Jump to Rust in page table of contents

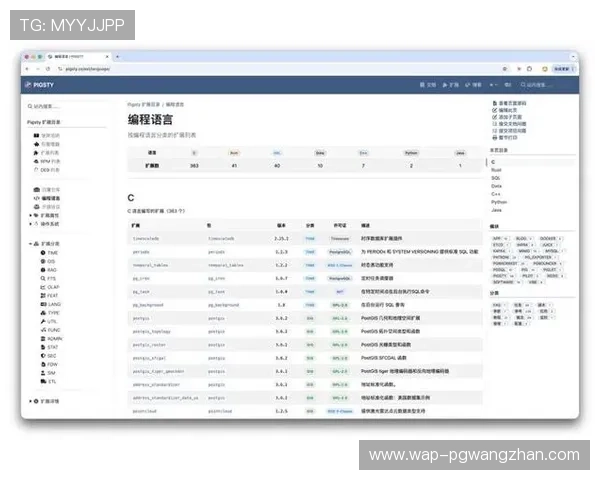[497, 169]
